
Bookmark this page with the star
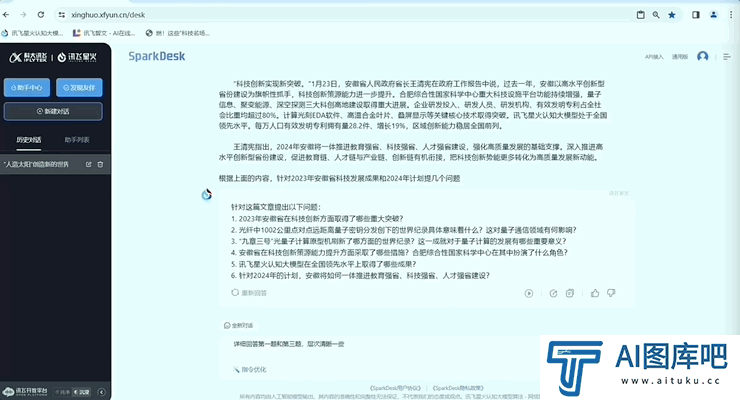point(672,15)
